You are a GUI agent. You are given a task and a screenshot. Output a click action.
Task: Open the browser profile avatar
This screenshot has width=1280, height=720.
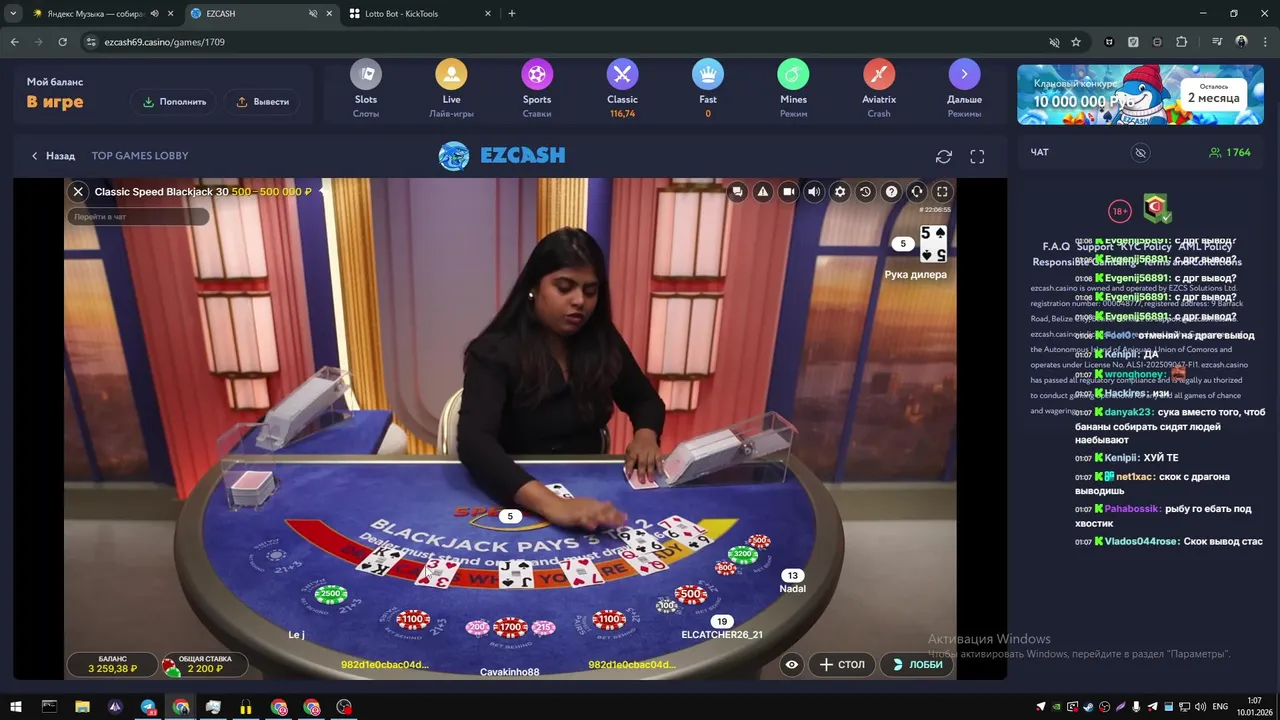click(1242, 42)
